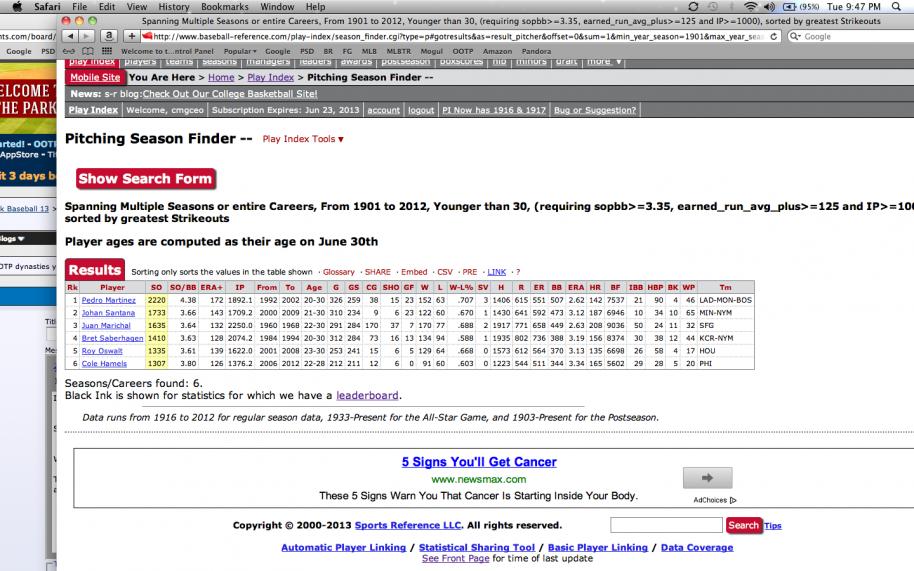Click the add bookmark plus button

point(131,36)
